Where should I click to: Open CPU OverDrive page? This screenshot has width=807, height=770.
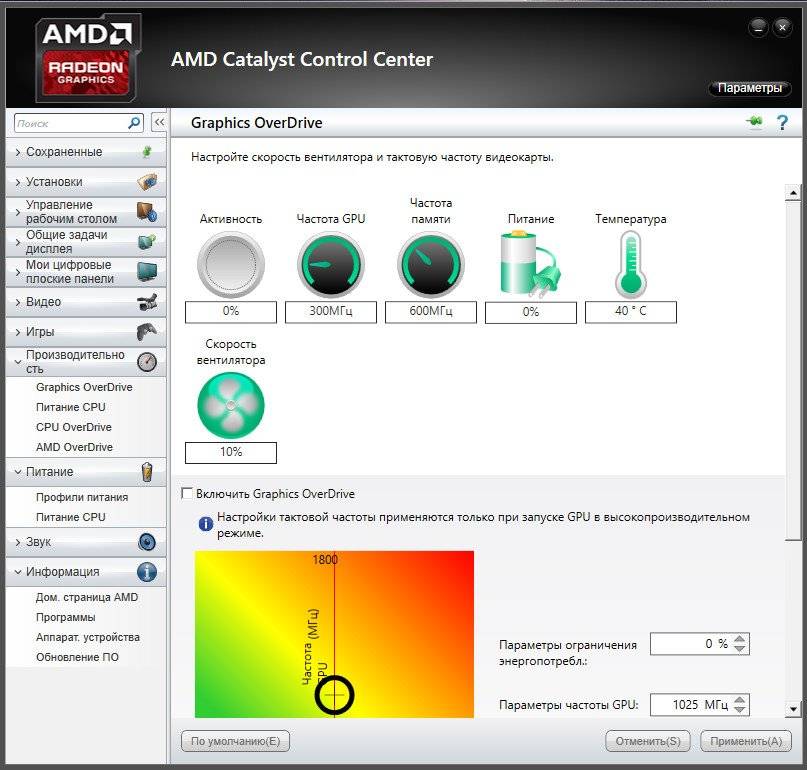[x=74, y=427]
